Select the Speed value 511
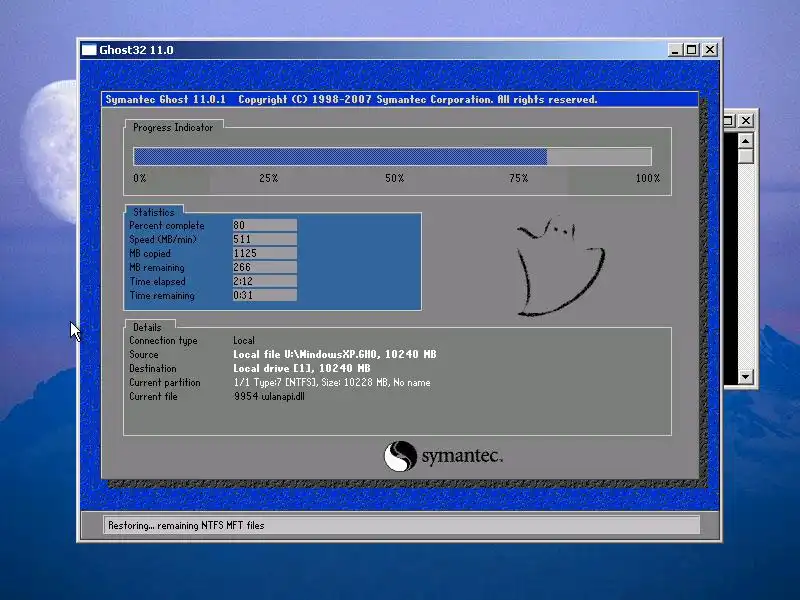Screen dimensions: 800x600 coord(264,239)
